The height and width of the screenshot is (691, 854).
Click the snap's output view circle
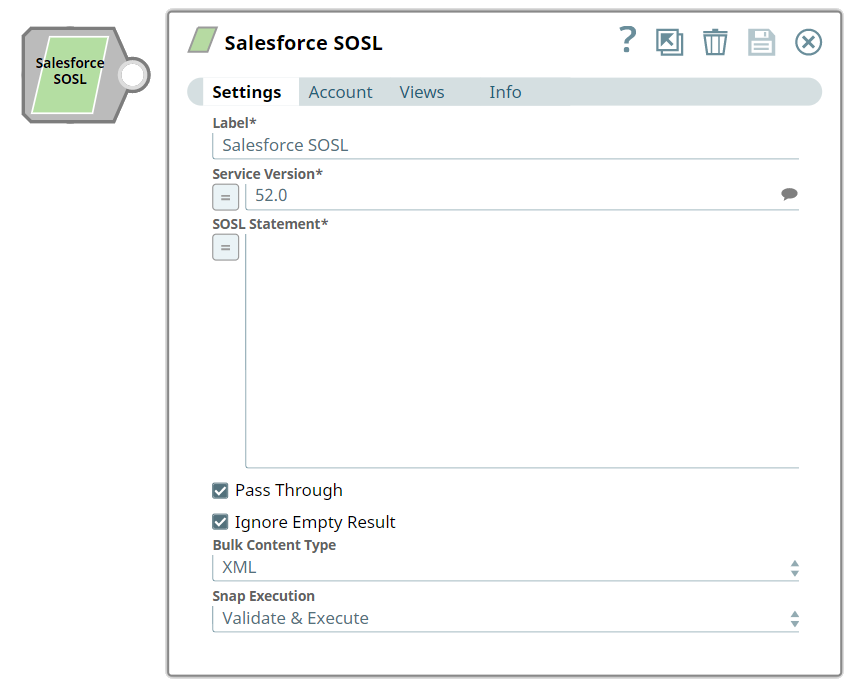(x=134, y=75)
